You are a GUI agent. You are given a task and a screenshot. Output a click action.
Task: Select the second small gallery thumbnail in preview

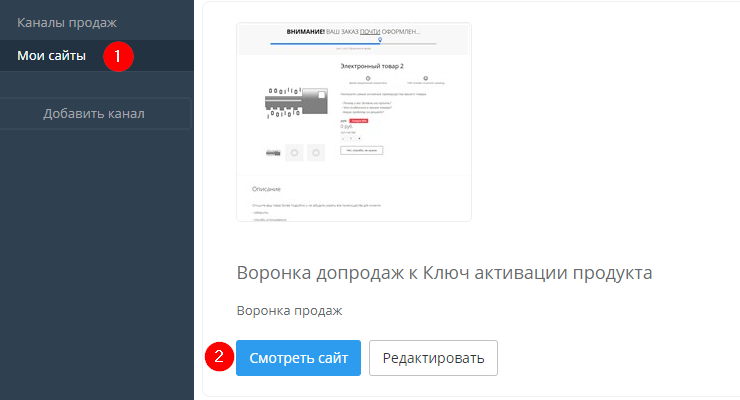(x=294, y=152)
